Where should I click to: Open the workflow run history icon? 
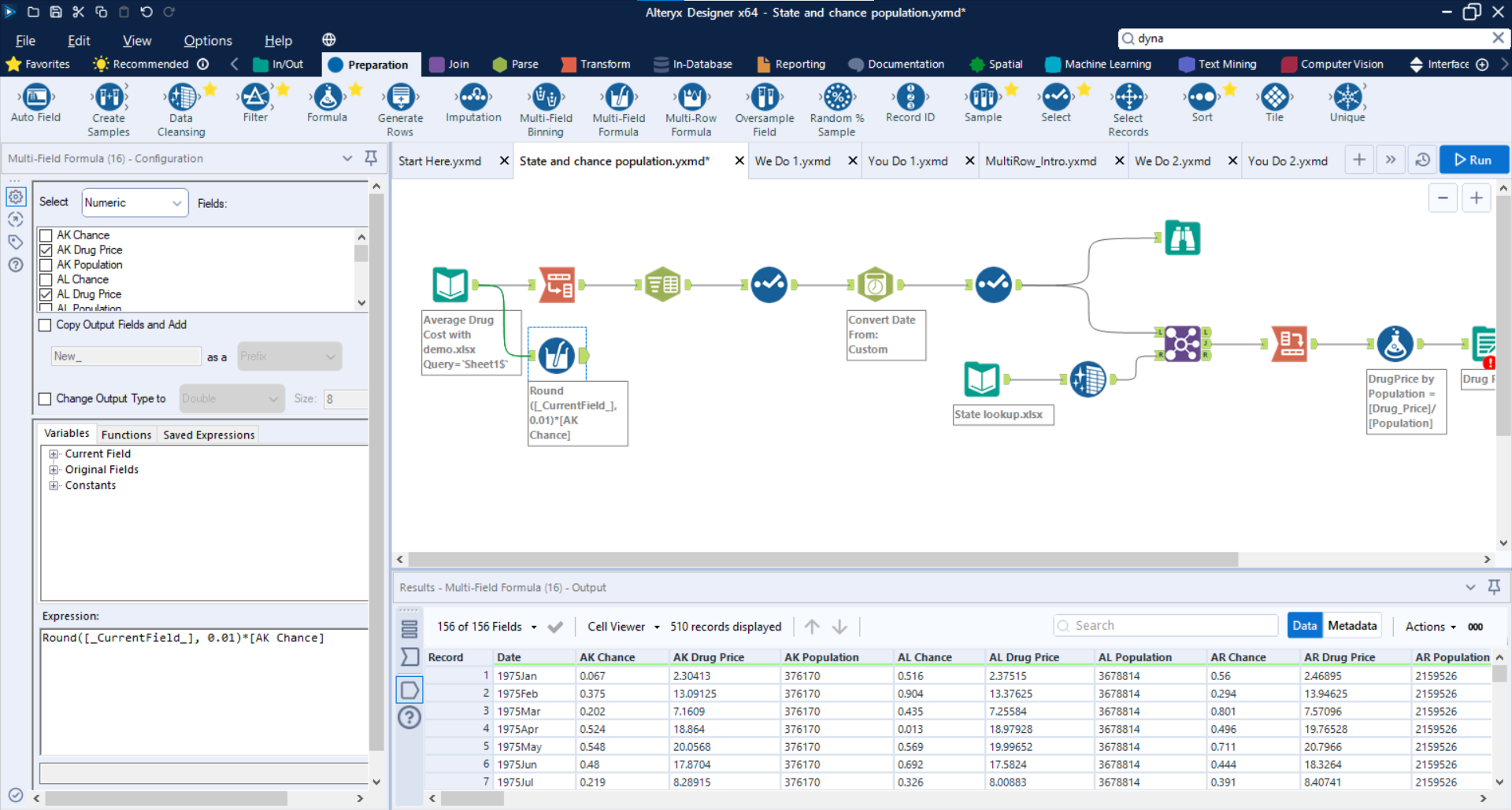(x=1422, y=160)
